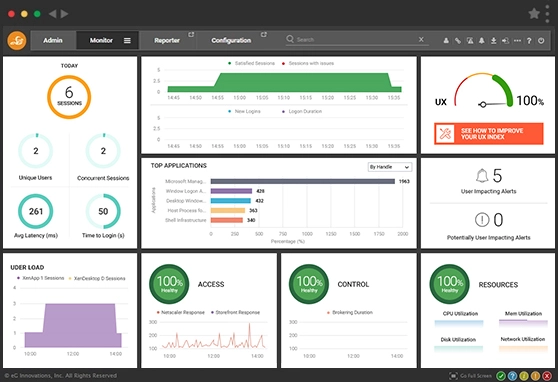Click the green checkmark status icon
Viewport: 558px width, 382px height.
(501, 376)
